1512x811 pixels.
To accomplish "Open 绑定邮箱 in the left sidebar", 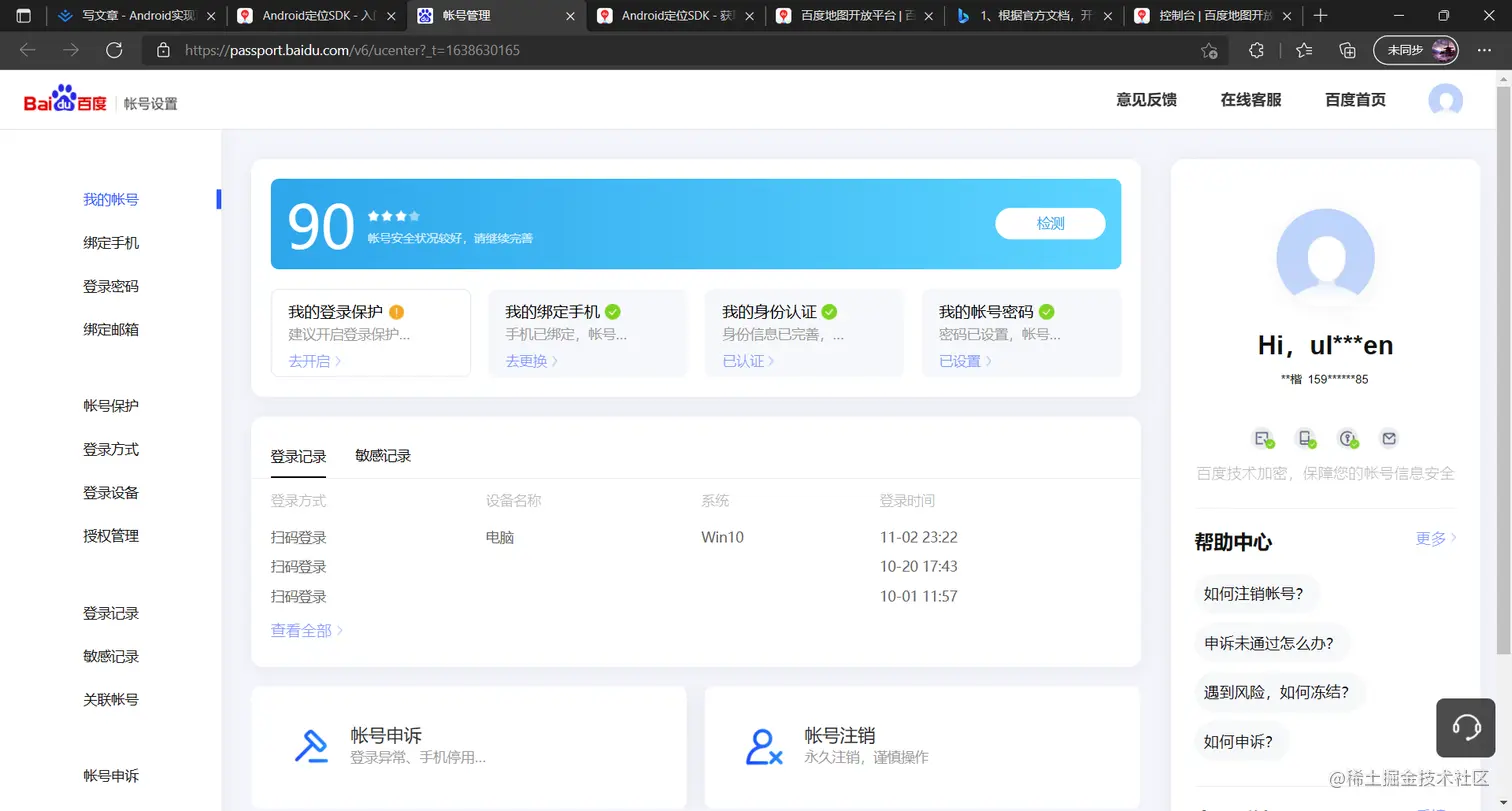I will point(111,329).
